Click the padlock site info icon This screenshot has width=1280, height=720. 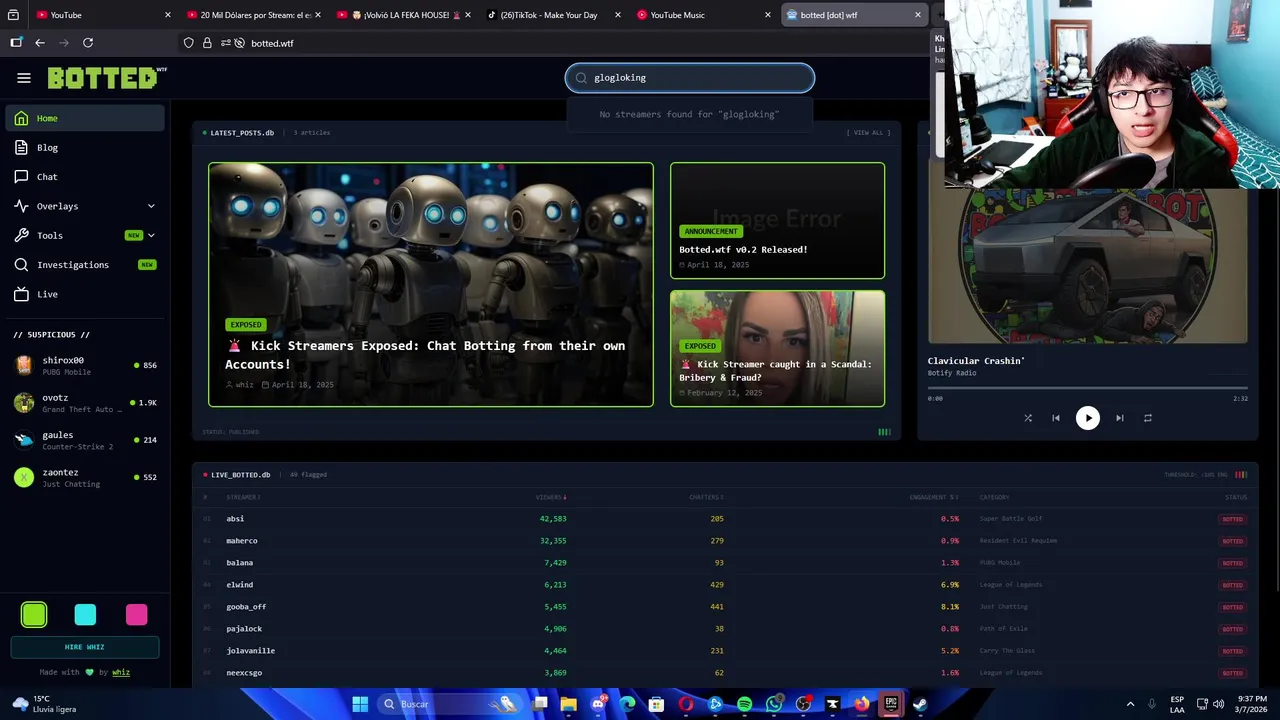tap(207, 43)
